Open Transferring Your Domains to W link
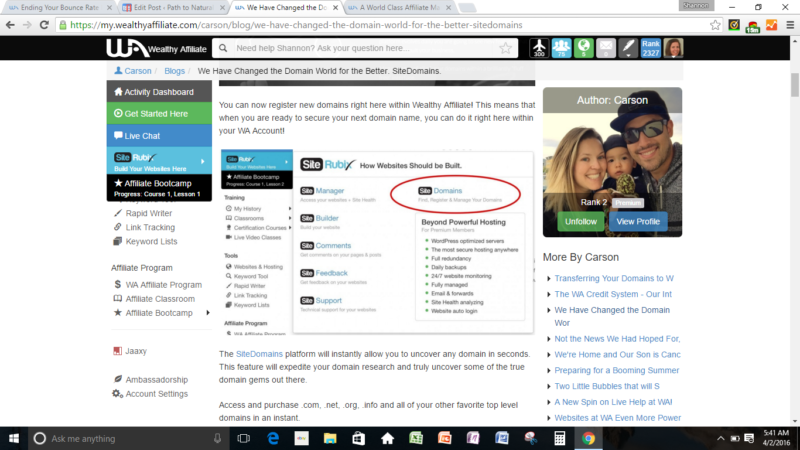The height and width of the screenshot is (450, 800). coord(614,278)
